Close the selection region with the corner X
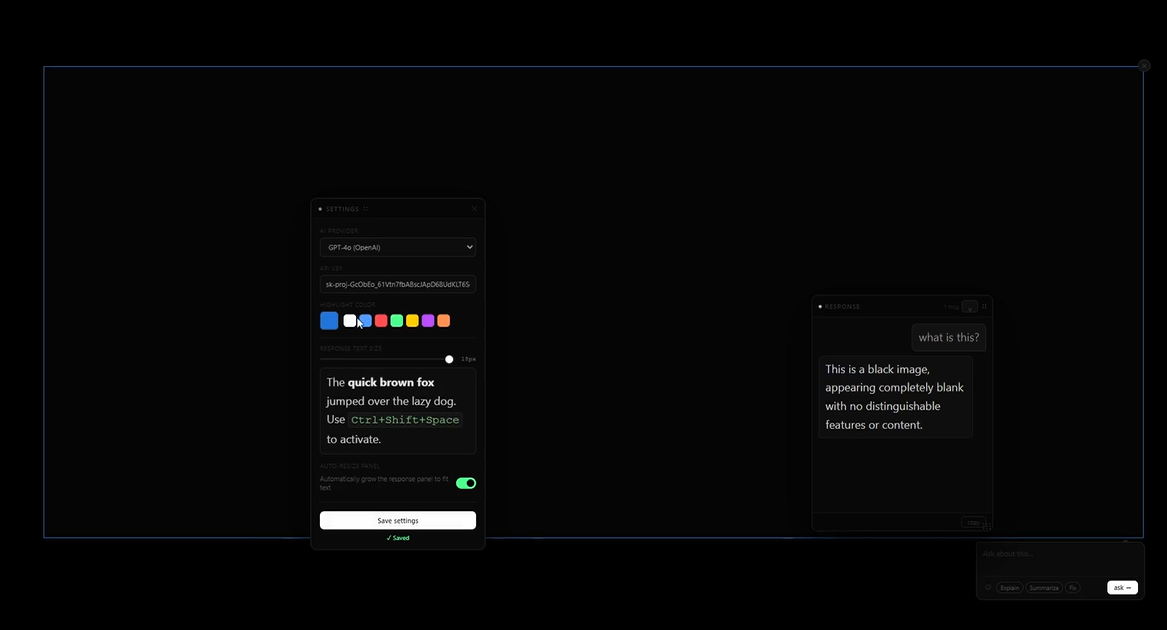 pos(1144,66)
